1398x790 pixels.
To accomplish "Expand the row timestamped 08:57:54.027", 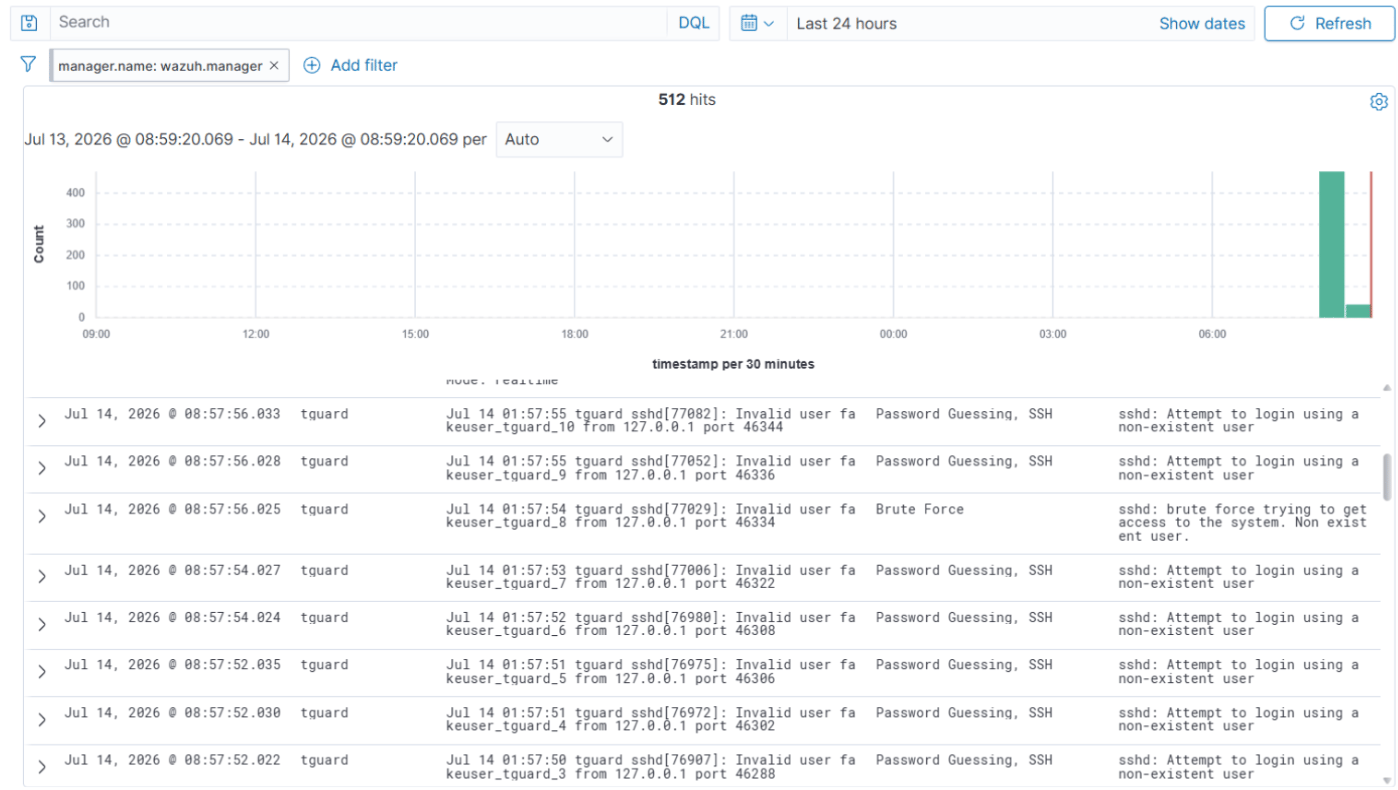I will [x=41, y=577].
